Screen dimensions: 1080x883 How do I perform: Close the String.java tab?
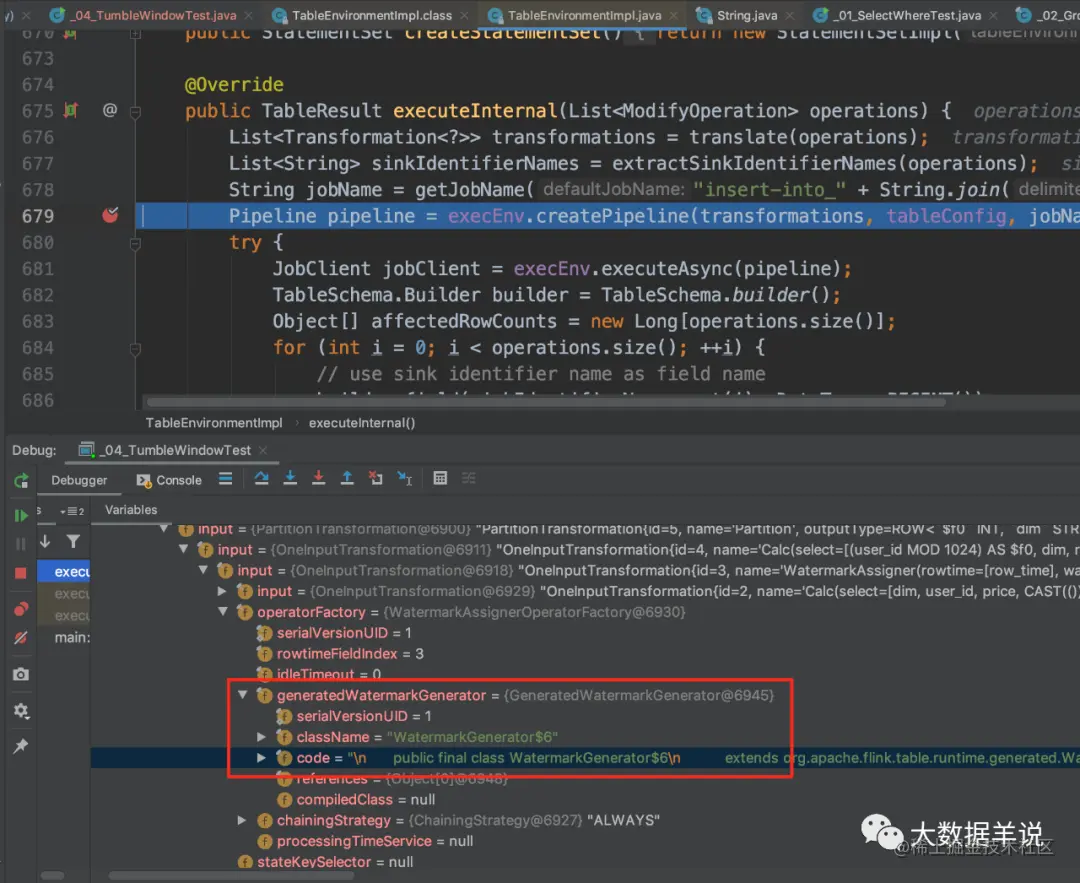click(x=789, y=15)
